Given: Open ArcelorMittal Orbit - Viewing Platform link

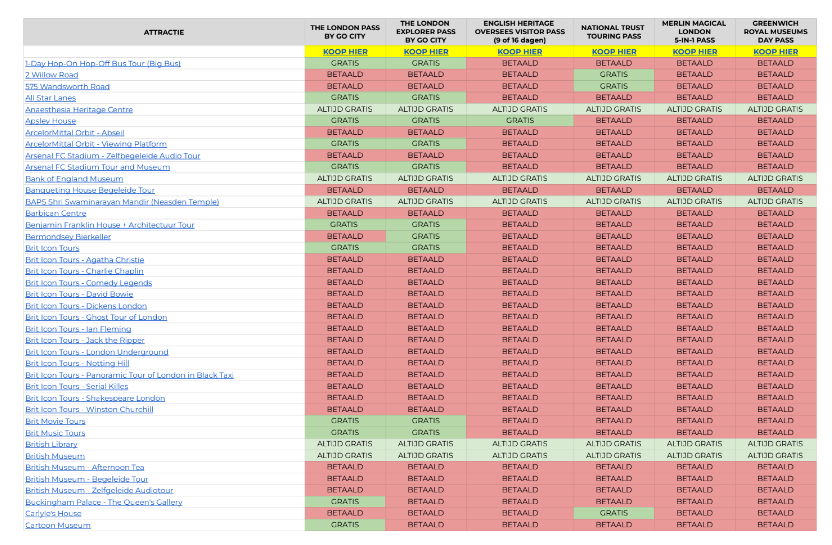Looking at the screenshot, I should (96, 144).
